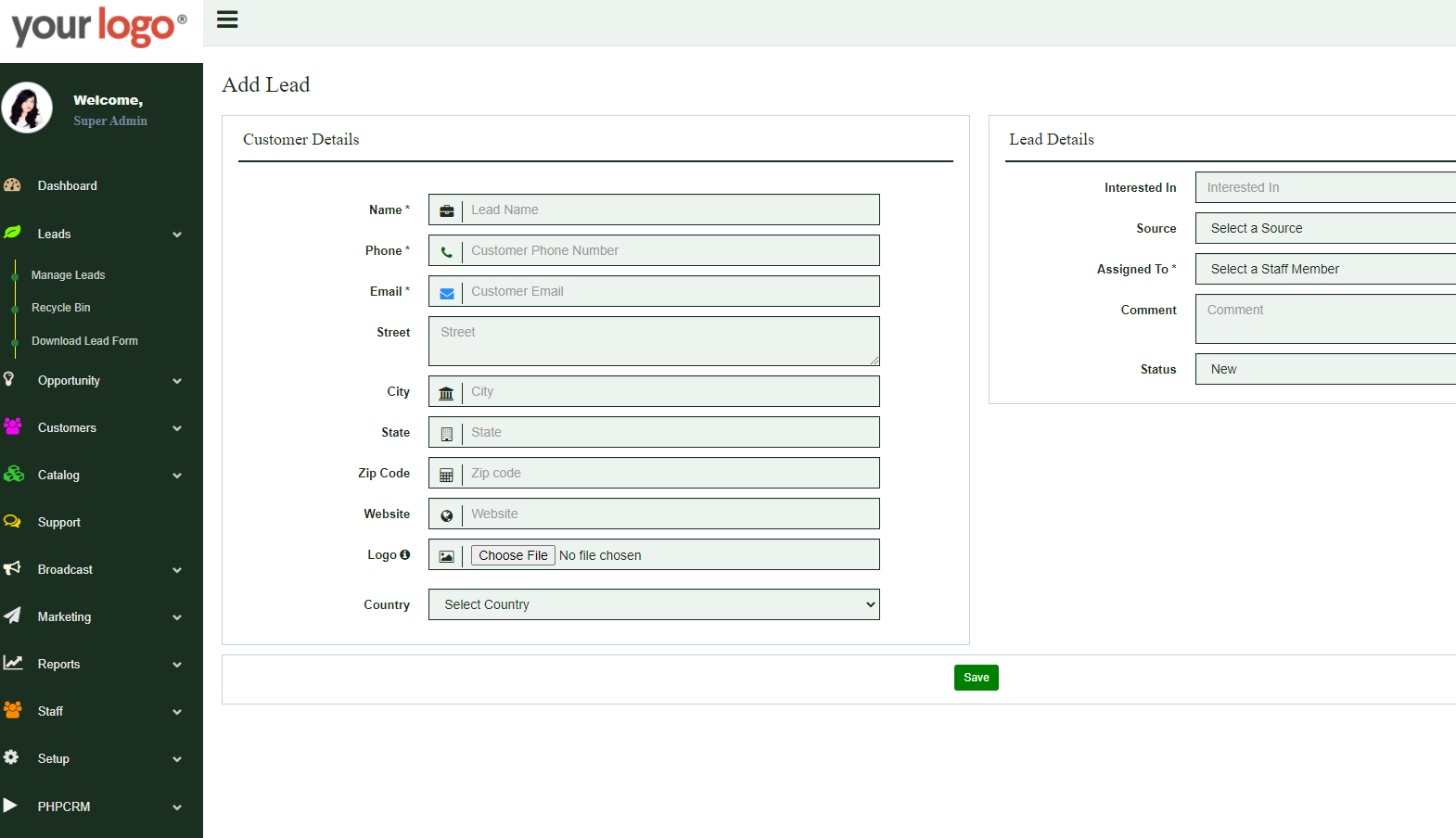Image resolution: width=1456 pixels, height=838 pixels.
Task: Open Download Lead Form submenu item
Action: (84, 341)
